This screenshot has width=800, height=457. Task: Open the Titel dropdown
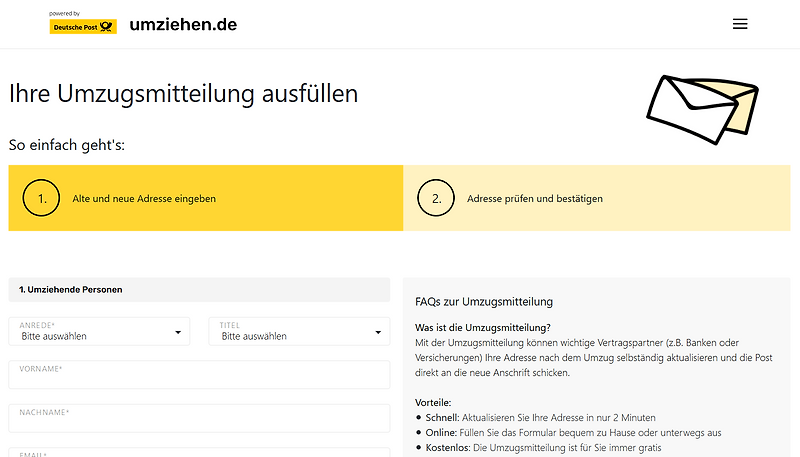(x=299, y=332)
